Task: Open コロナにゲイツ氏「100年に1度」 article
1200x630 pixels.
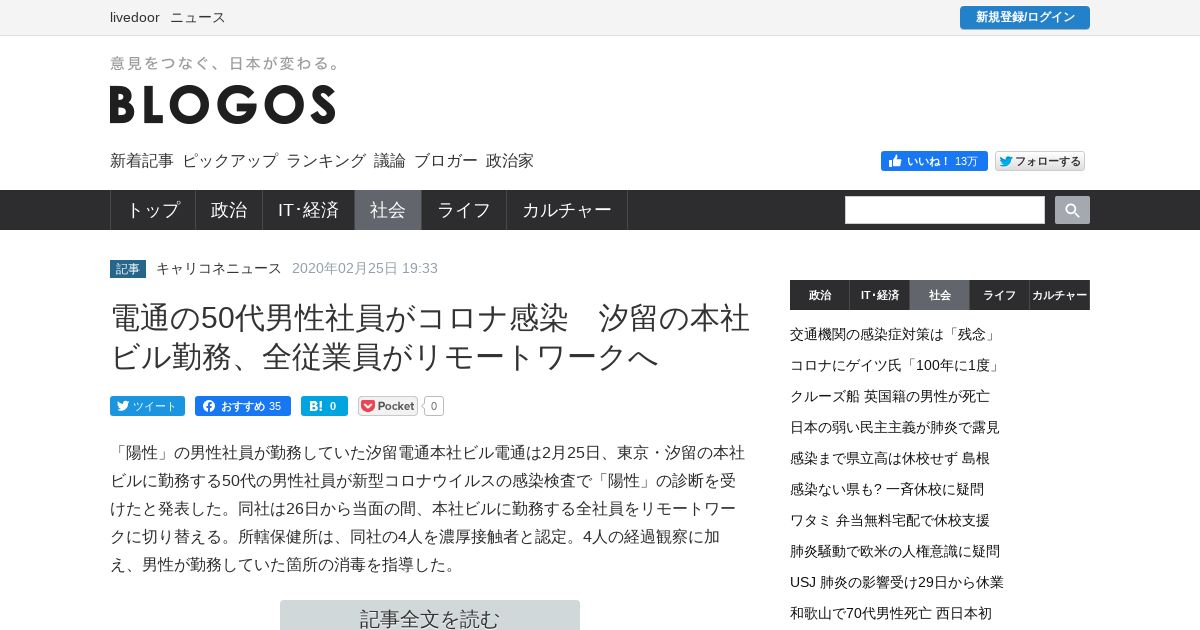Action: coord(896,365)
